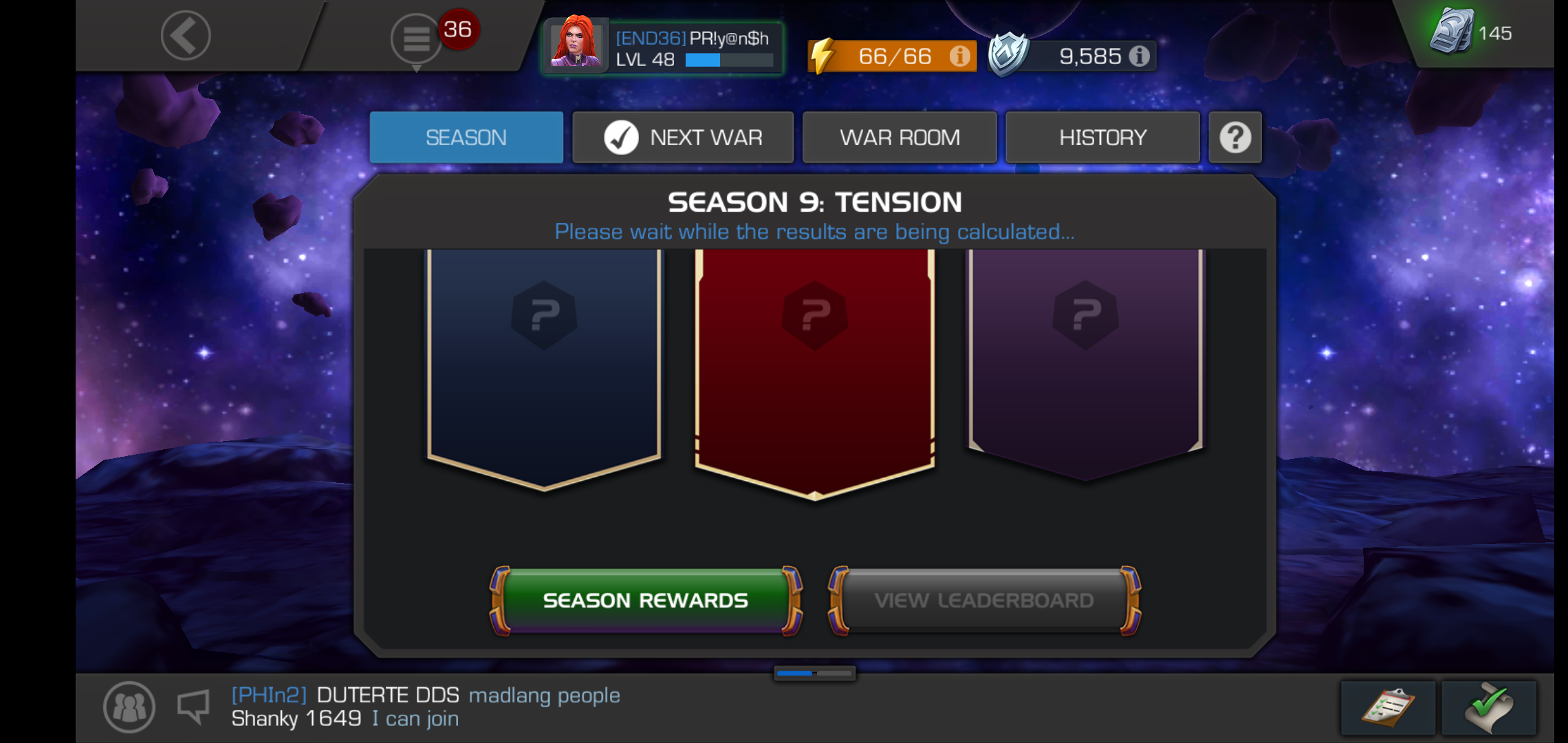The image size is (1568, 743).
Task: Open the units store showing 145
Action: (x=1470, y=32)
